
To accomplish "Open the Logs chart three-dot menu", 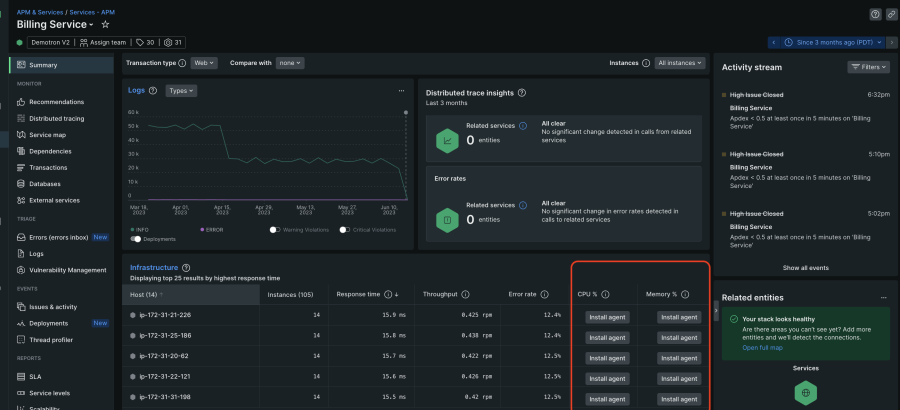I will [x=401, y=90].
